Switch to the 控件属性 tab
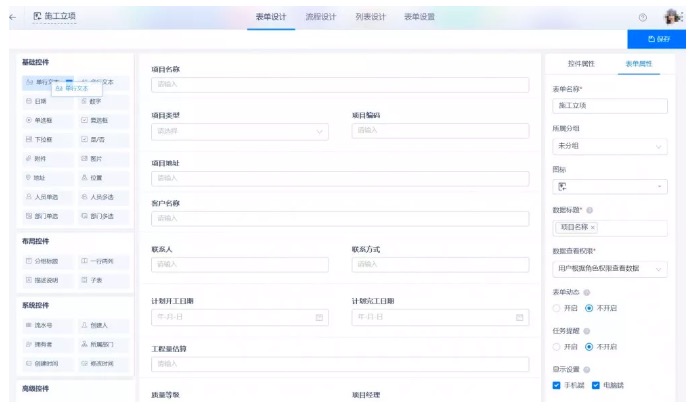Image resolution: width=699 pixels, height=409 pixels. coord(580,63)
